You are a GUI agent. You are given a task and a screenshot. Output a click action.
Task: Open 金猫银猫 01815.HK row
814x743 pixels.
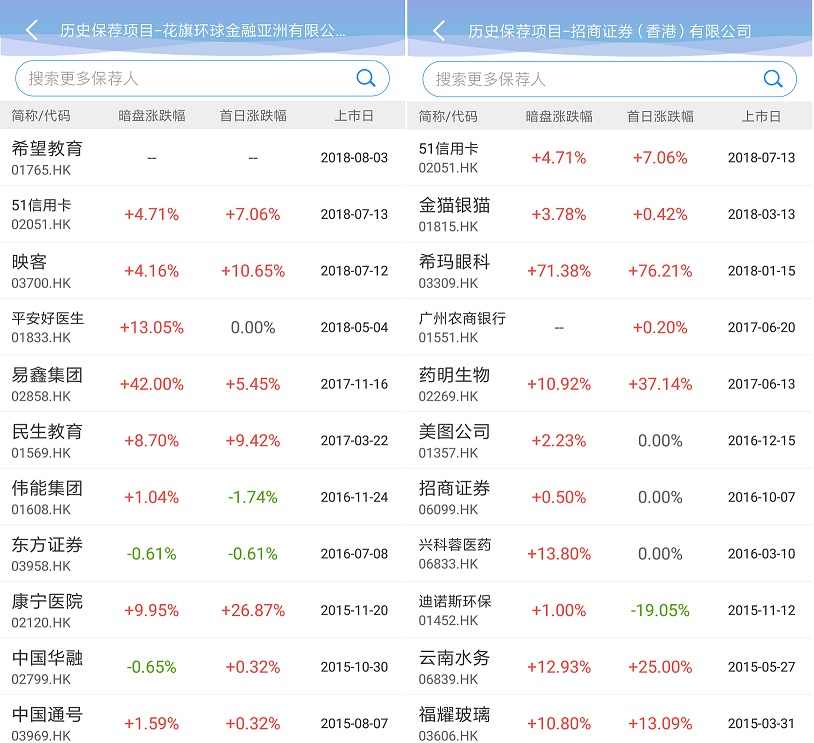pos(610,214)
